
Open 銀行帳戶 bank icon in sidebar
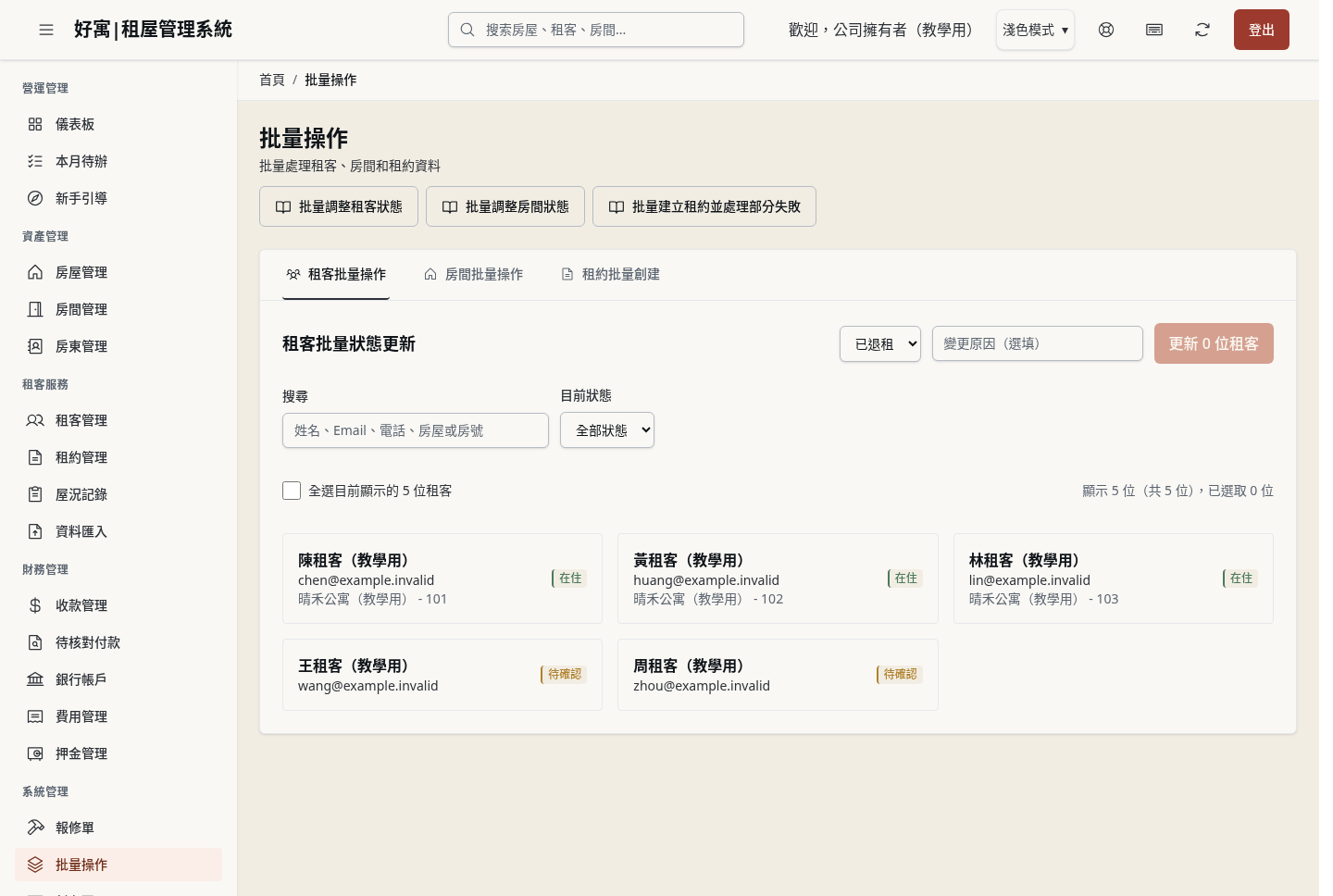point(35,679)
